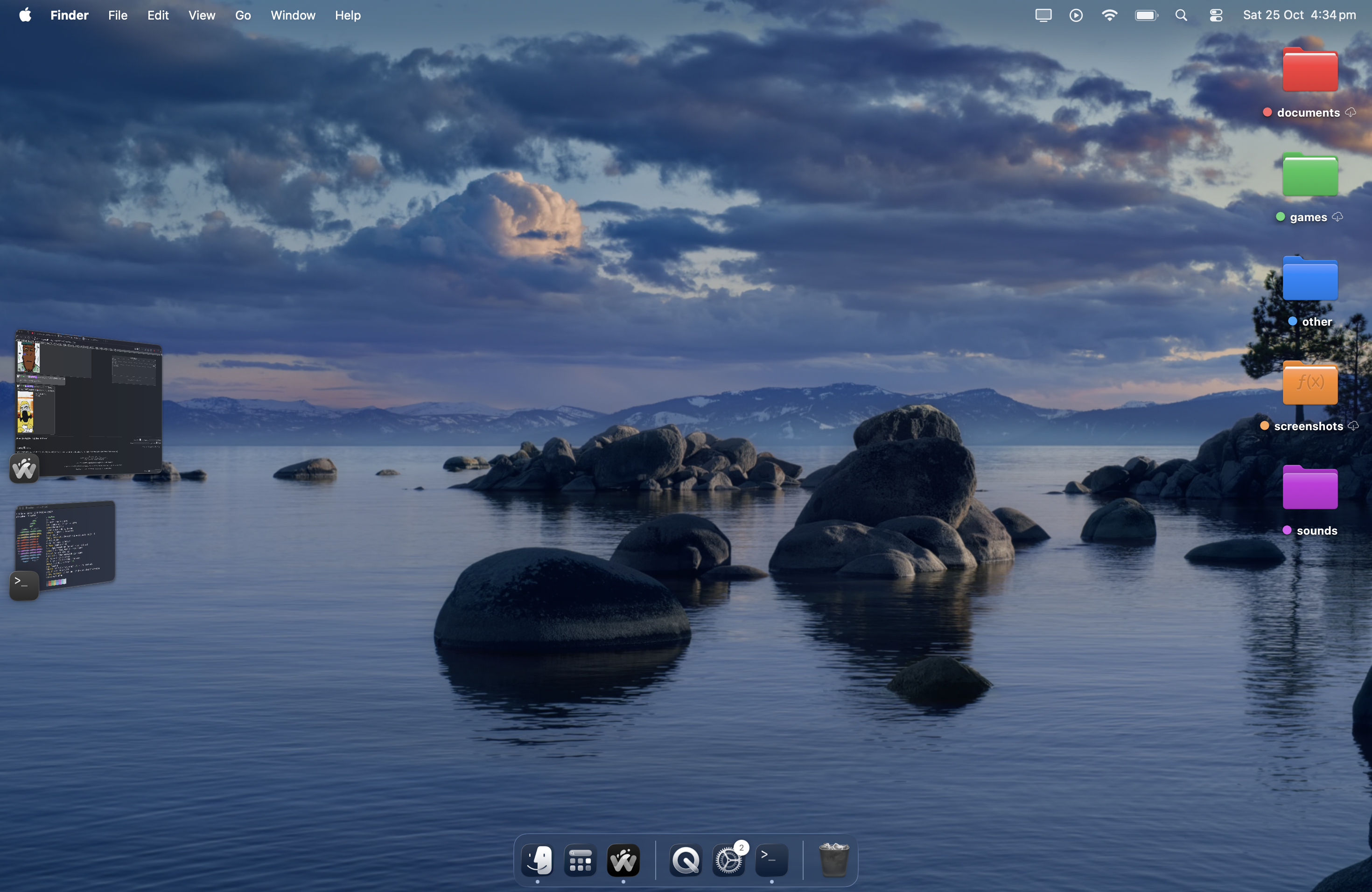Click the date and time display
This screenshot has width=1372, height=892.
coord(1299,15)
